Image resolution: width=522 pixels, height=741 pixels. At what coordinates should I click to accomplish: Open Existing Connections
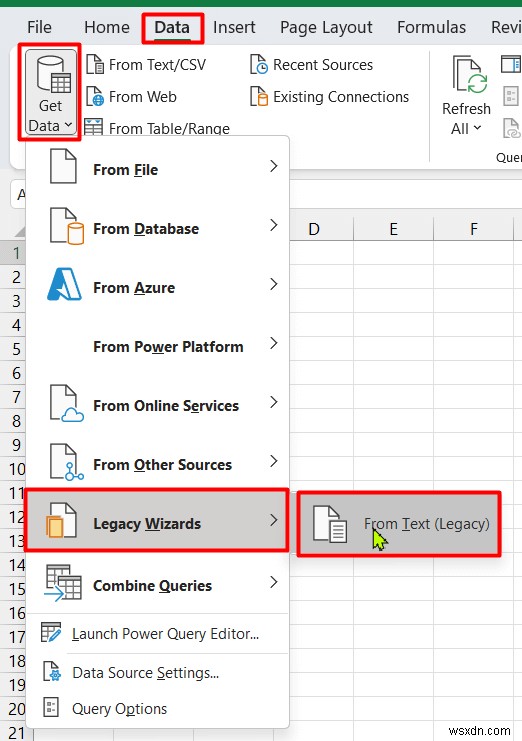329,97
